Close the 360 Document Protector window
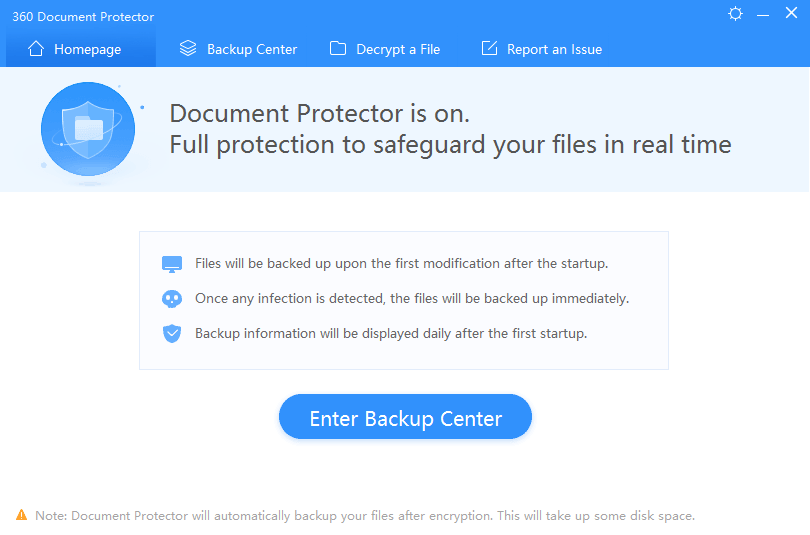This screenshot has height=535, width=810. 790,14
